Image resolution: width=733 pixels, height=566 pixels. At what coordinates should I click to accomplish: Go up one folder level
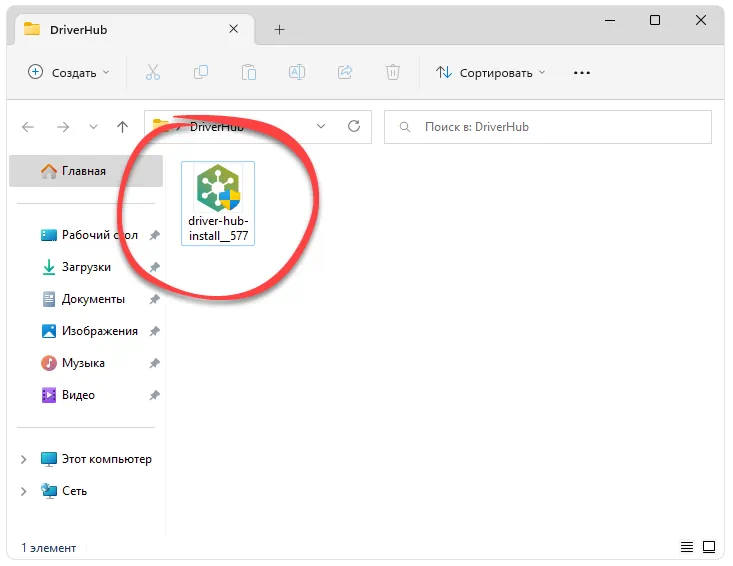(122, 127)
